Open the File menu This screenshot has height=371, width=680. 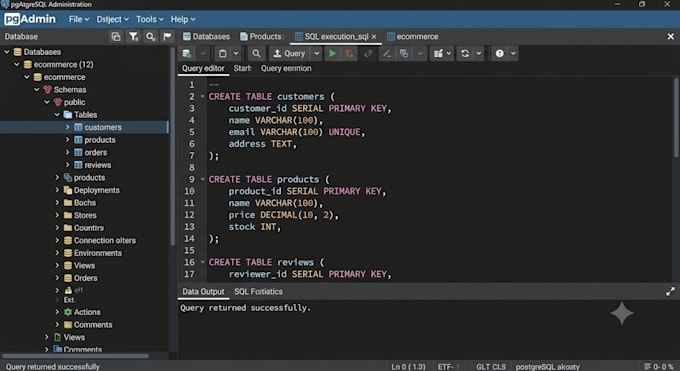click(x=79, y=19)
